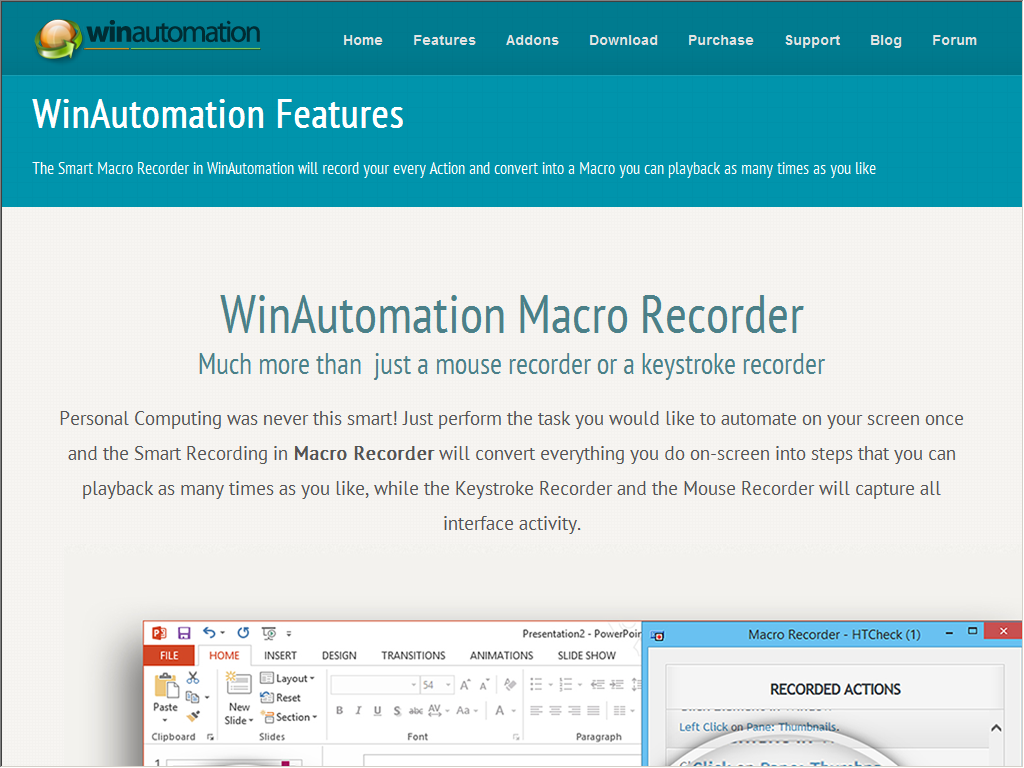Visit the Support page
The height and width of the screenshot is (768, 1024).
(812, 40)
